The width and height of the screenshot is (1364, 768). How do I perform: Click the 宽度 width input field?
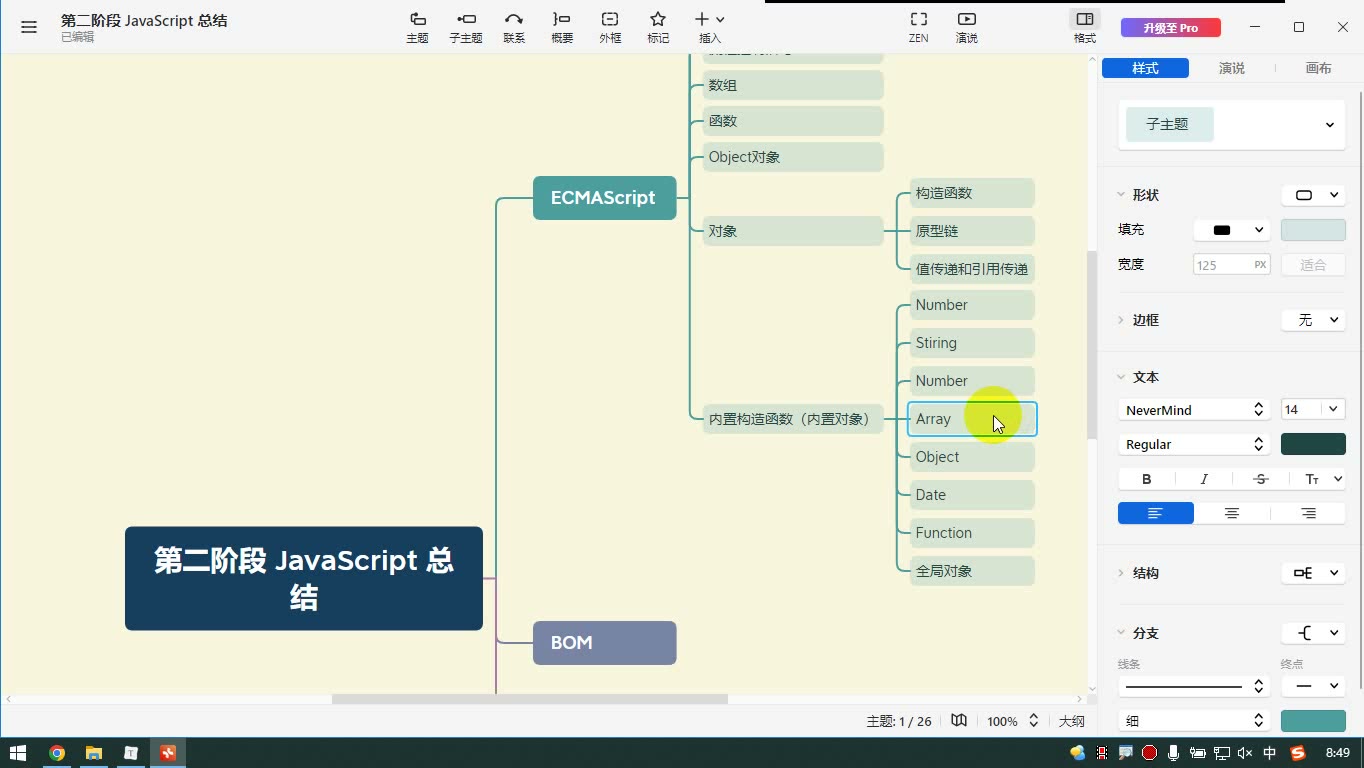pyautogui.click(x=1231, y=265)
